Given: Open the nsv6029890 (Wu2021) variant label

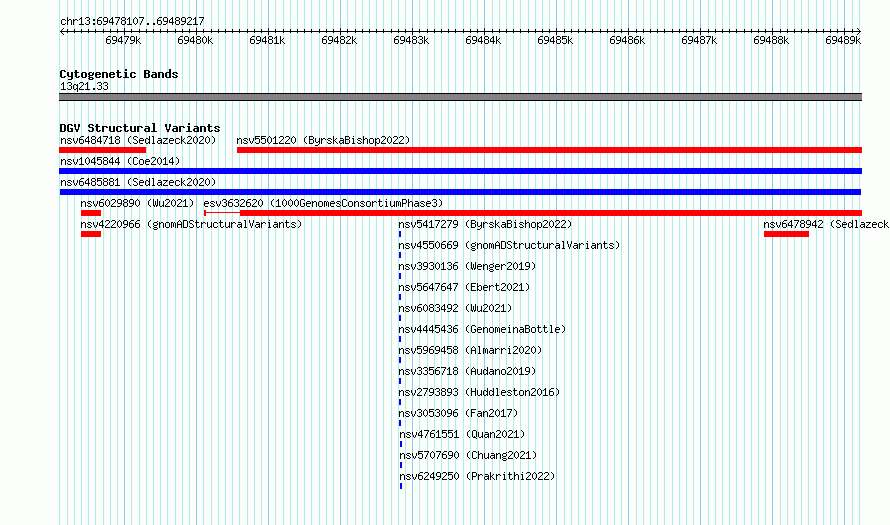Looking at the screenshot, I should (x=137, y=203).
